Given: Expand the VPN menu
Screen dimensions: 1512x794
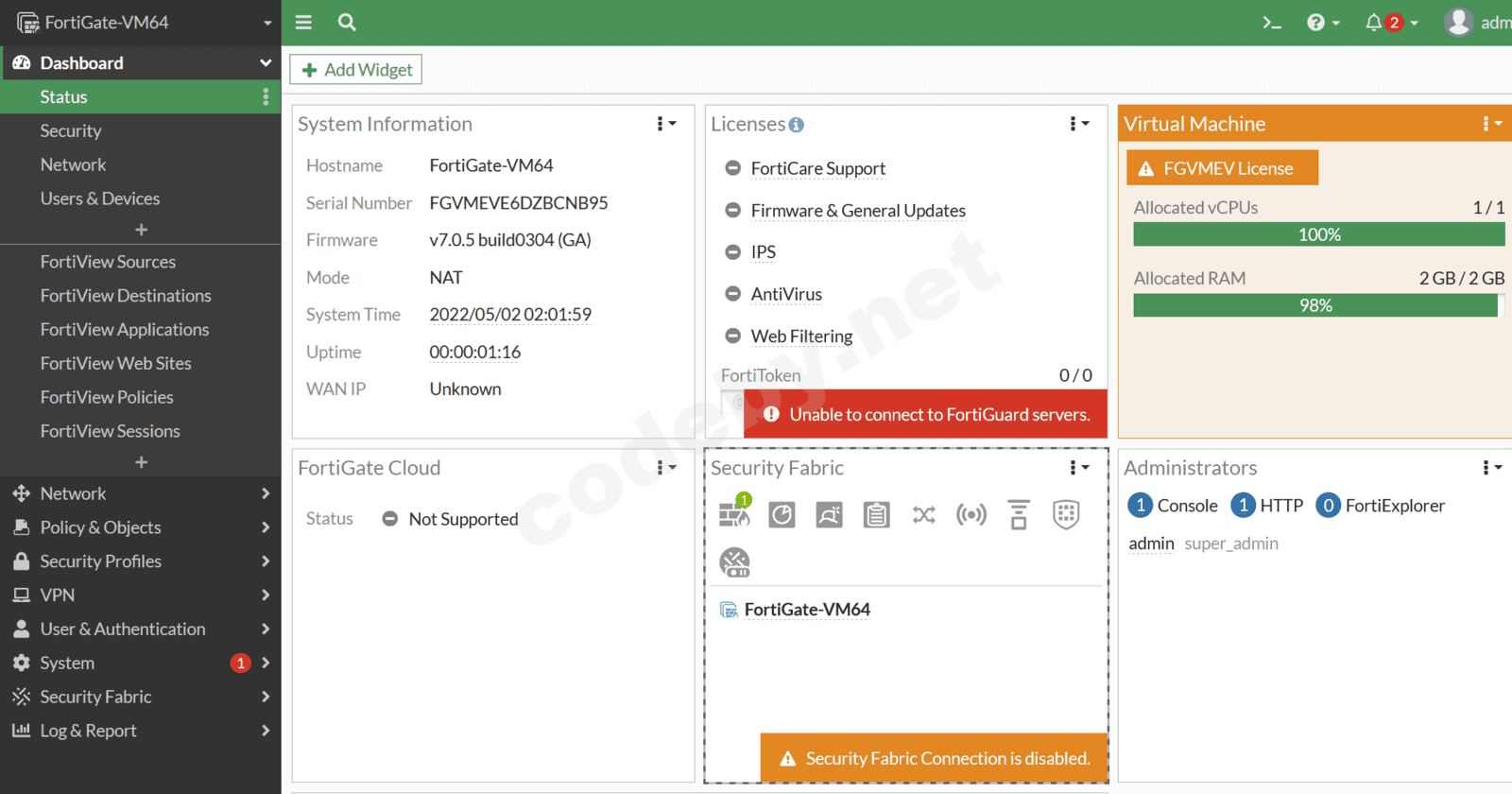Looking at the screenshot, I should (141, 595).
